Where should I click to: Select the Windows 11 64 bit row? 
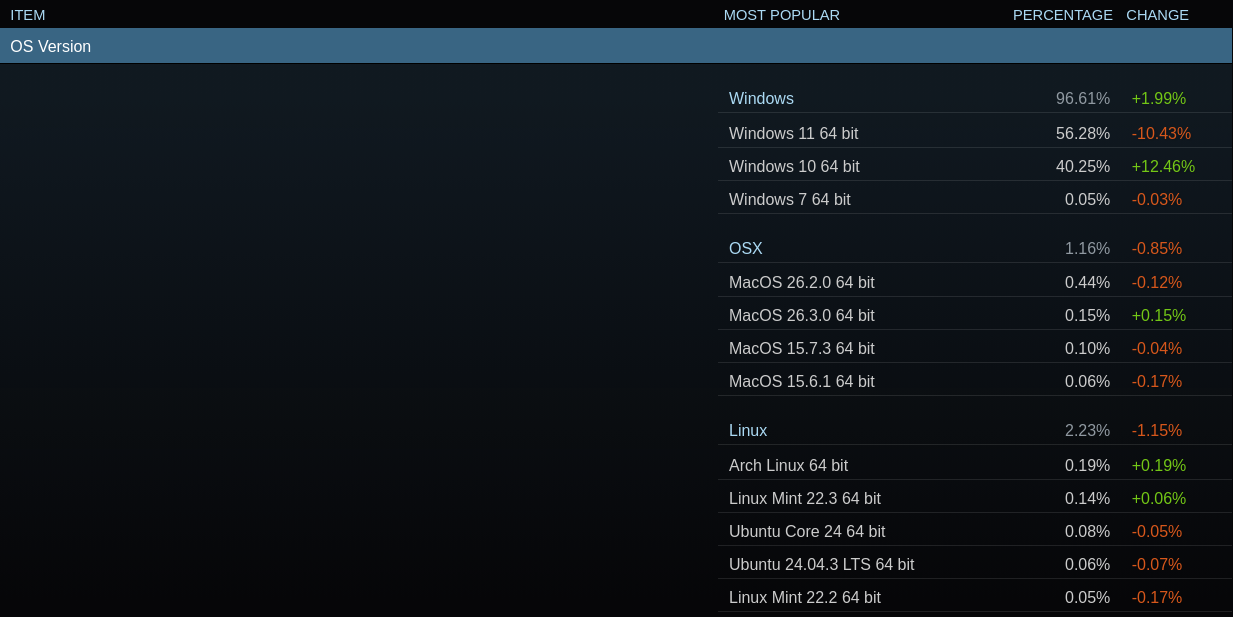(x=793, y=133)
